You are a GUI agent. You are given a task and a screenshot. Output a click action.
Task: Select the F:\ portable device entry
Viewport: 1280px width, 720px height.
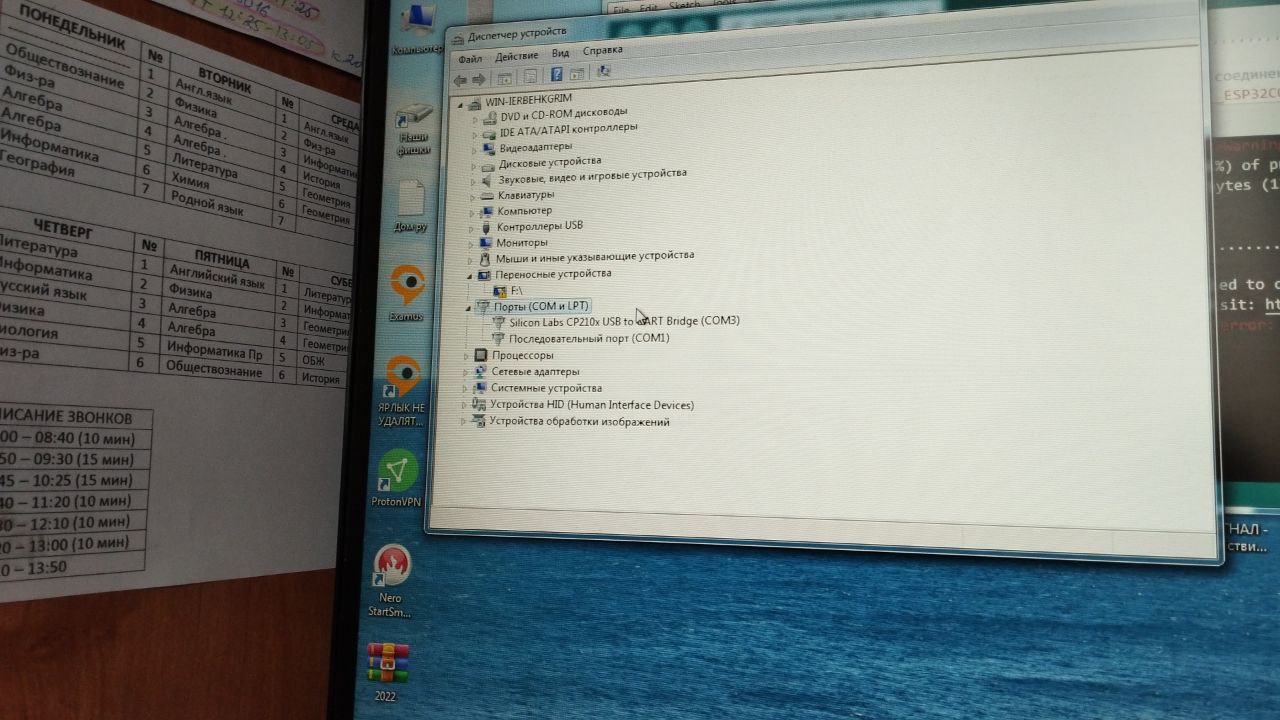pos(517,290)
